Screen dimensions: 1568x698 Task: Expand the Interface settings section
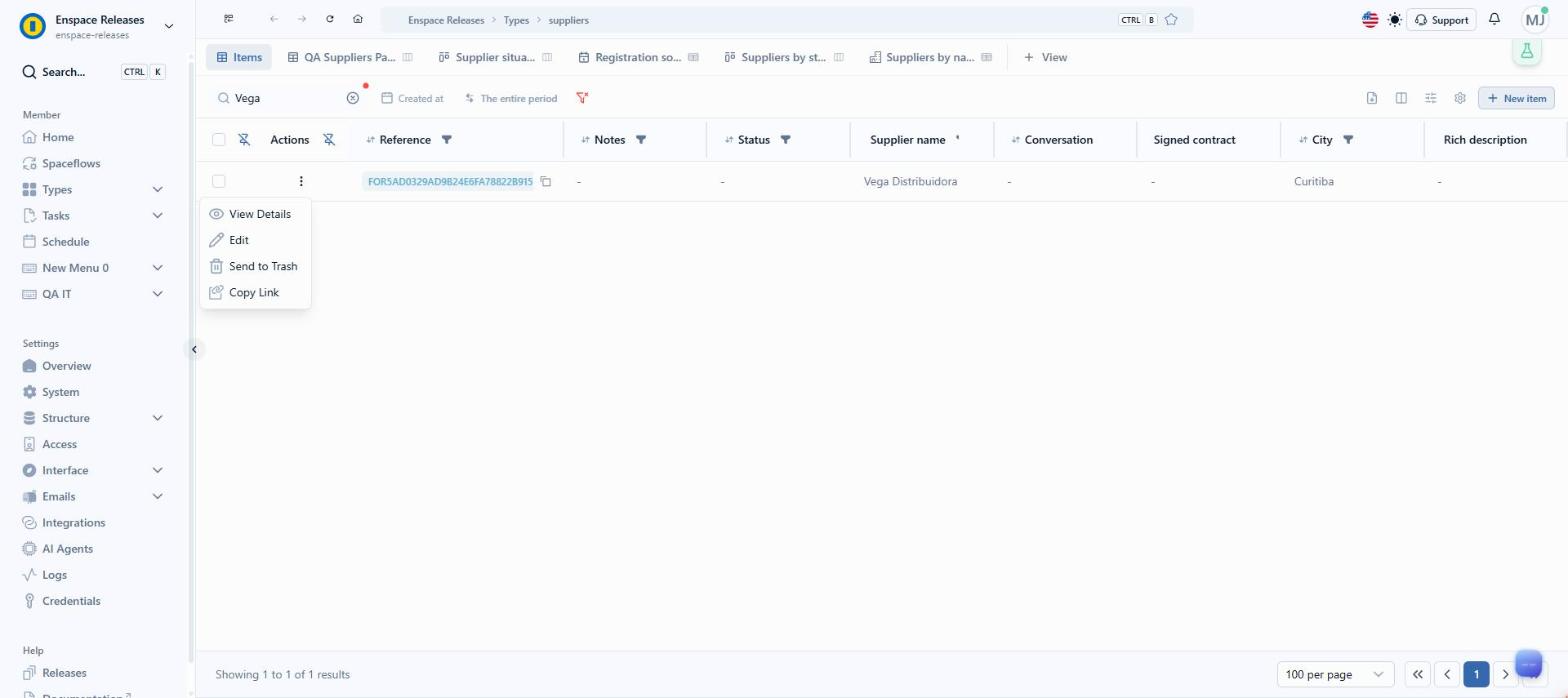point(157,470)
